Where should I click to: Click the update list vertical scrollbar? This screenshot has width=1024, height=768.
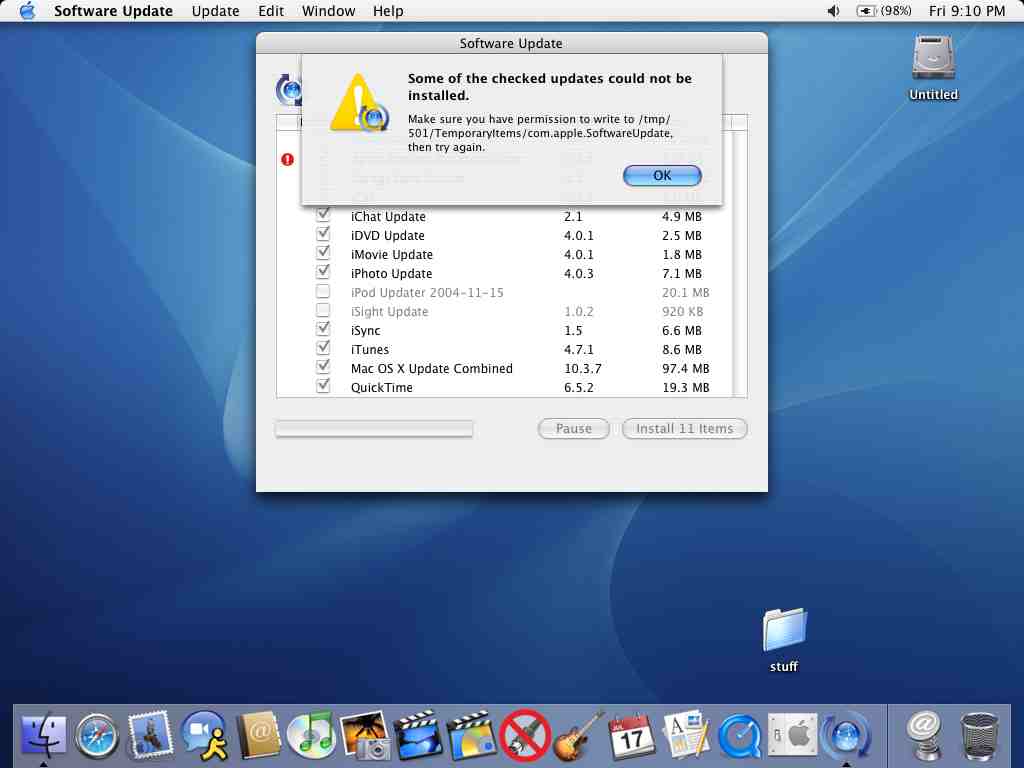coord(739,264)
